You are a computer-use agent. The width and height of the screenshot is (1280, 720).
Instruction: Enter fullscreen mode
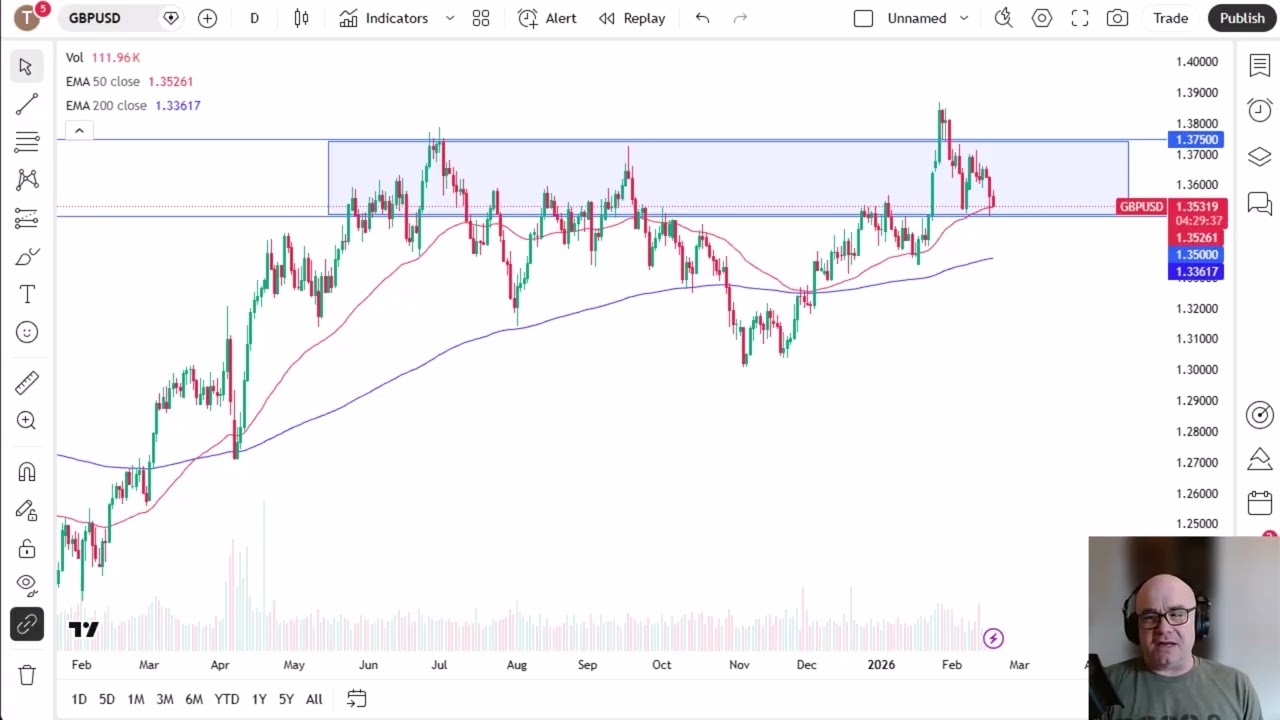1080,18
